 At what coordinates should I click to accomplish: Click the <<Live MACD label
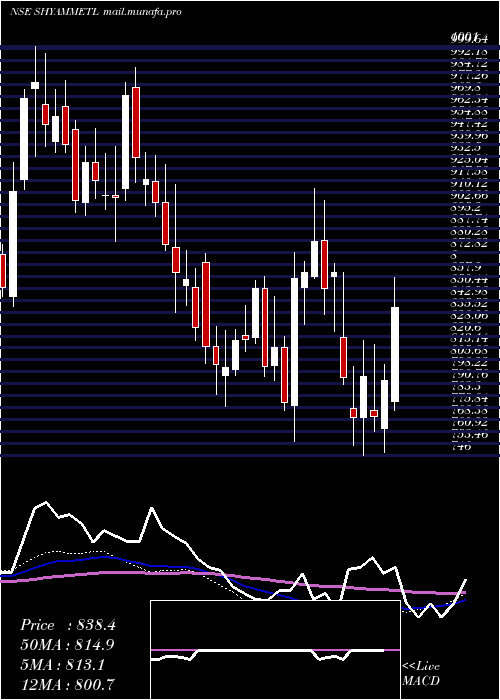[421, 674]
